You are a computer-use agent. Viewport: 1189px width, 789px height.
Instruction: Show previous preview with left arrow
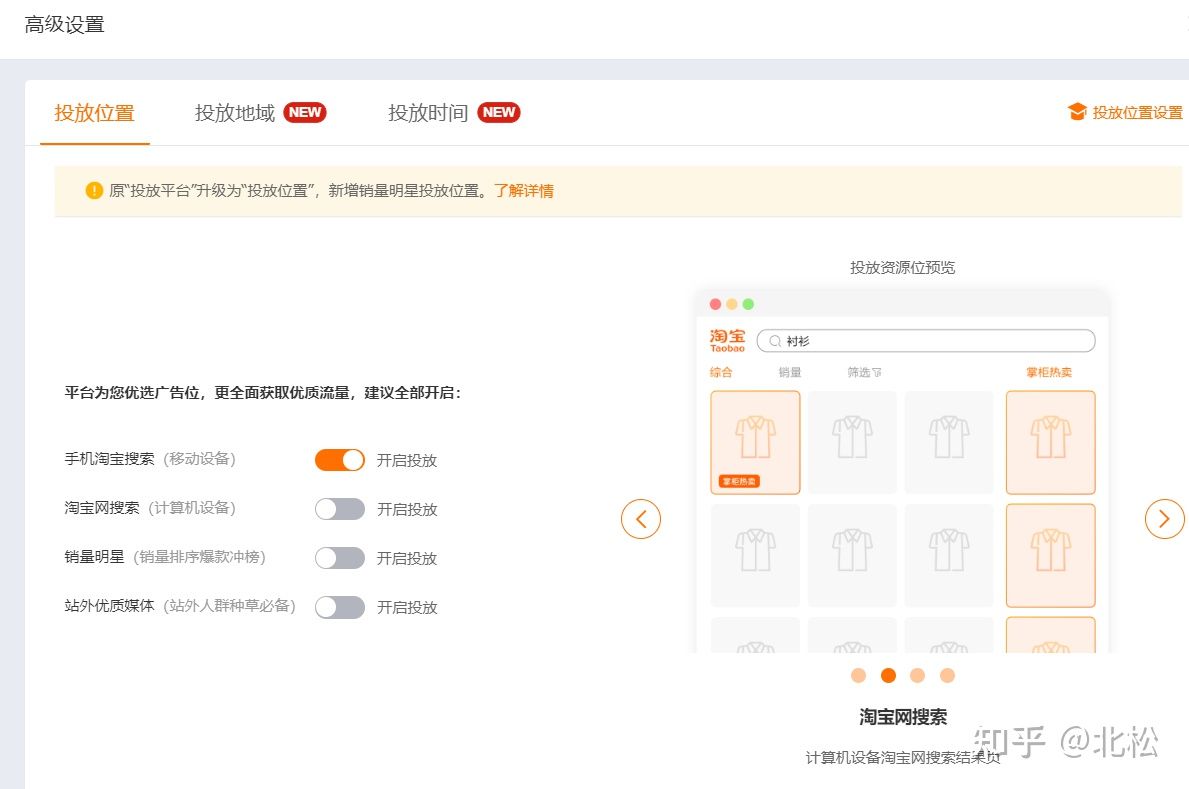coord(641,519)
